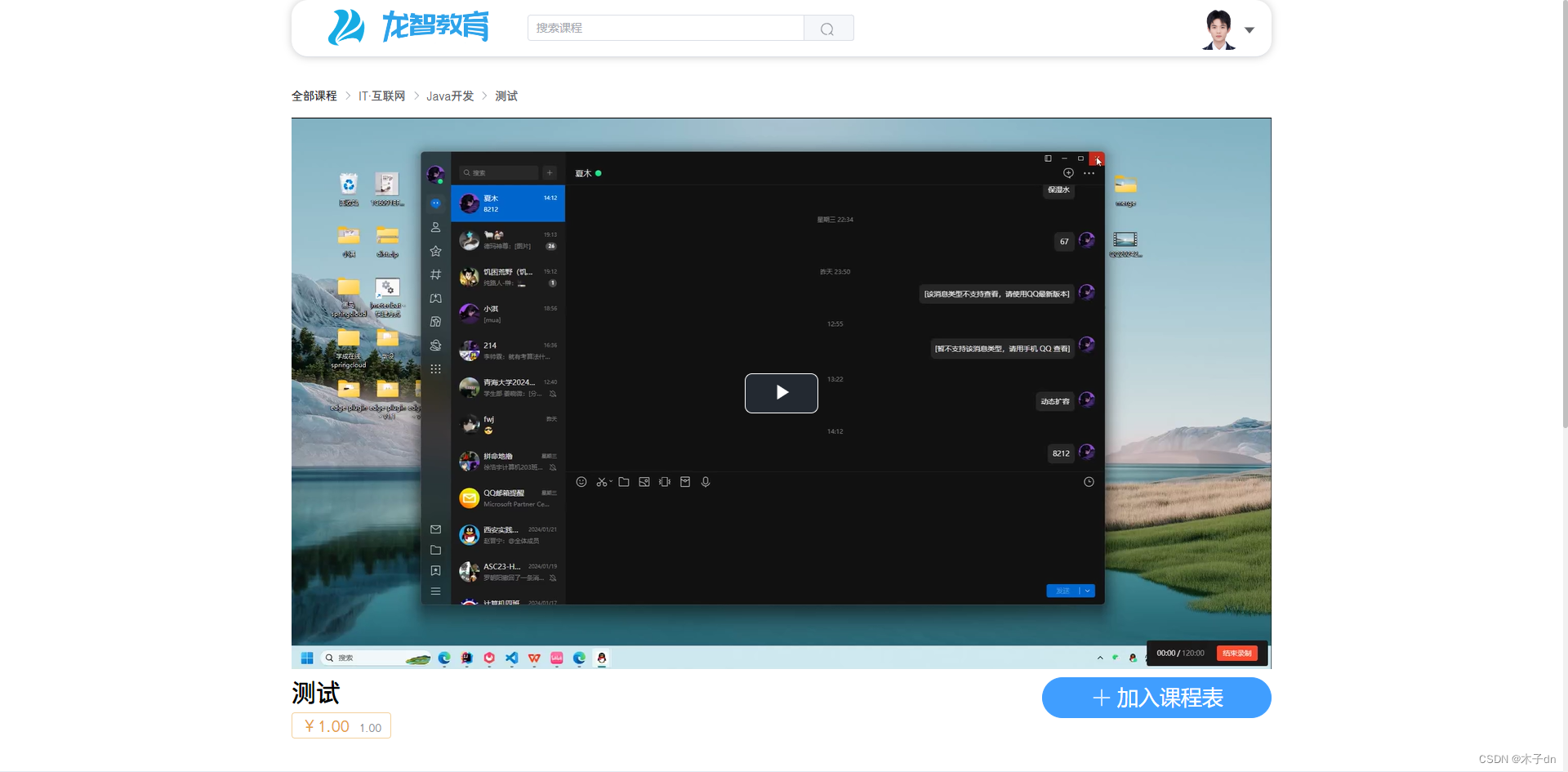In the video, expand the system tray chevron
Image resolution: width=1568 pixels, height=772 pixels.
coord(1100,658)
